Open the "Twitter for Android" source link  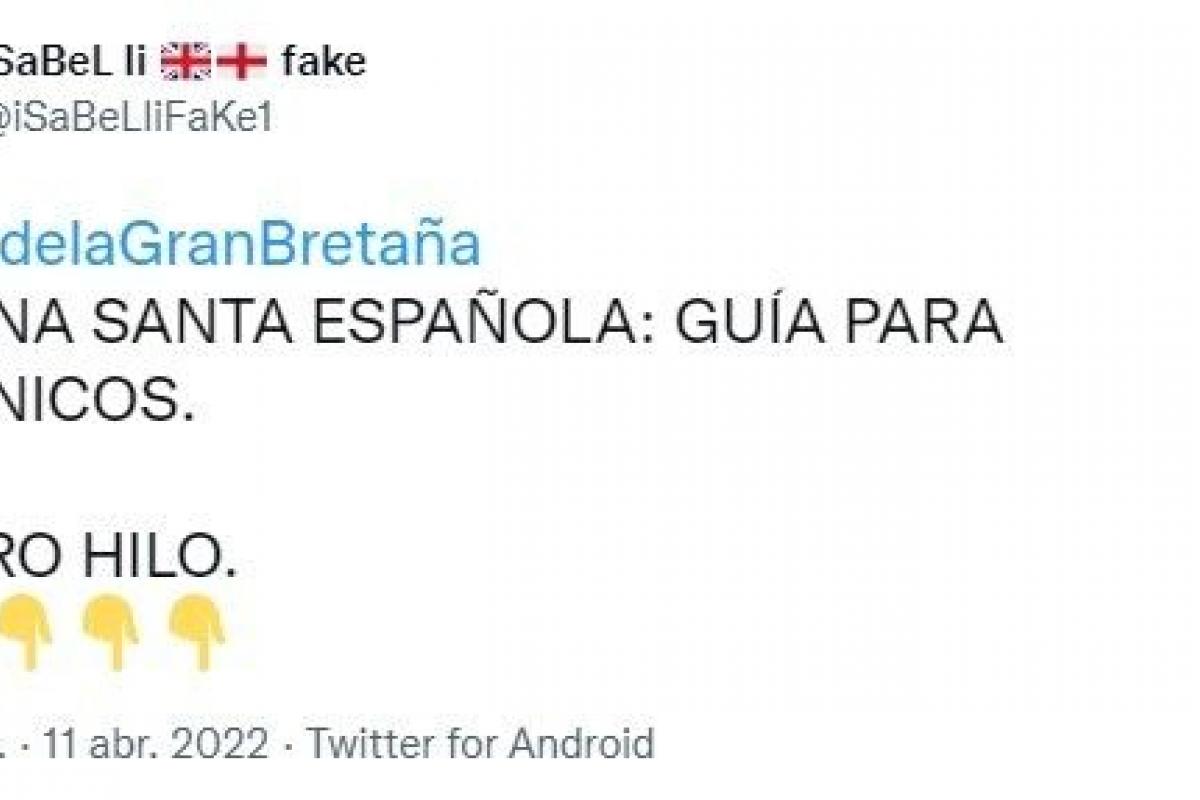point(480,745)
